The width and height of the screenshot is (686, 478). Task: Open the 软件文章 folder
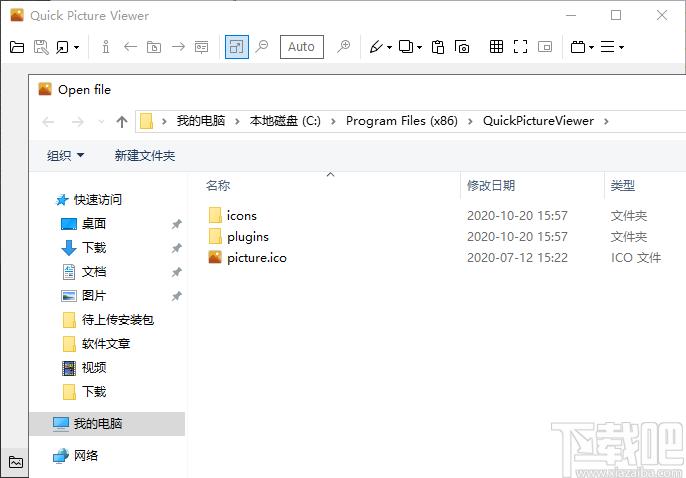pos(96,344)
